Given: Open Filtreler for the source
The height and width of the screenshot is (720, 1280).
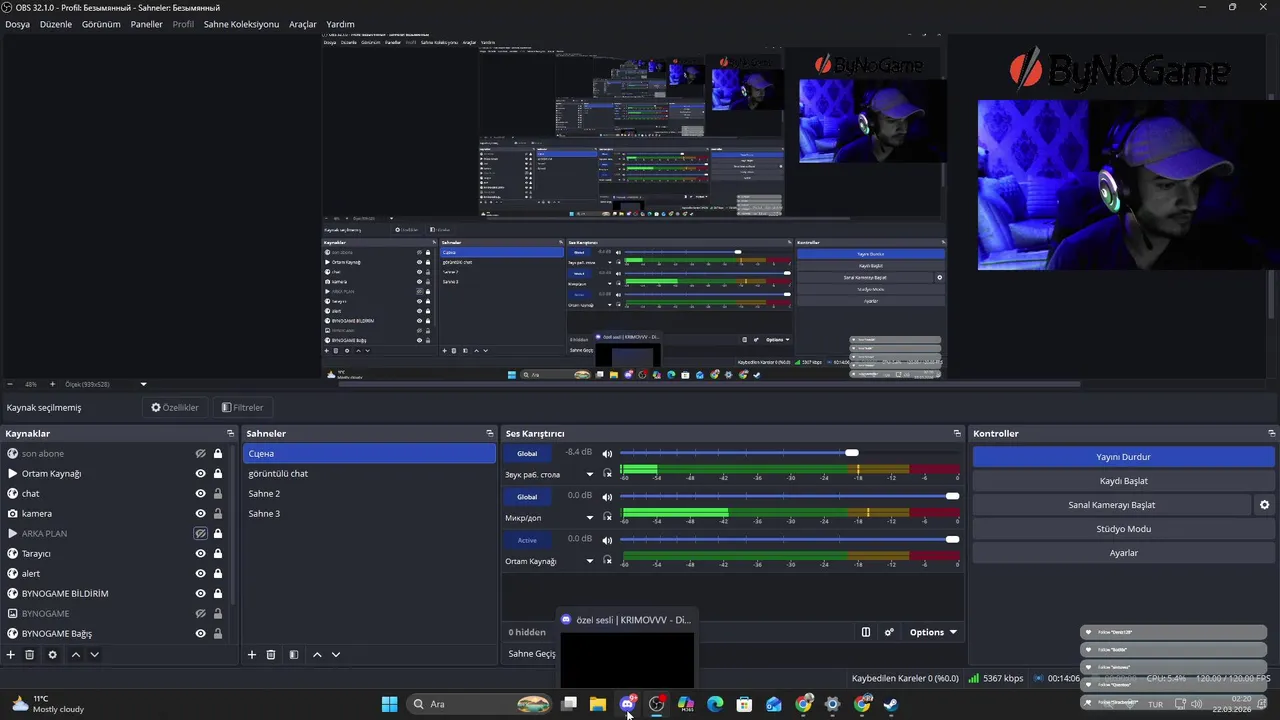Looking at the screenshot, I should coord(242,407).
